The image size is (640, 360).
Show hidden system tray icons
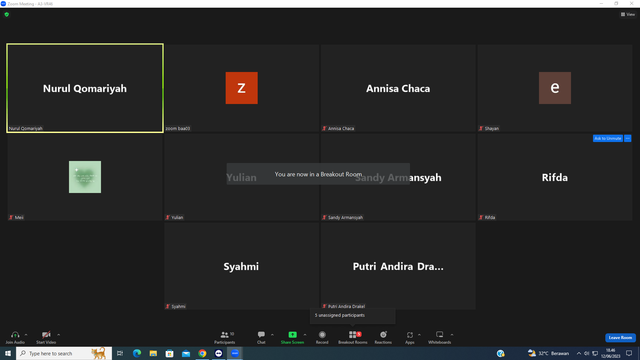pyautogui.click(x=578, y=353)
